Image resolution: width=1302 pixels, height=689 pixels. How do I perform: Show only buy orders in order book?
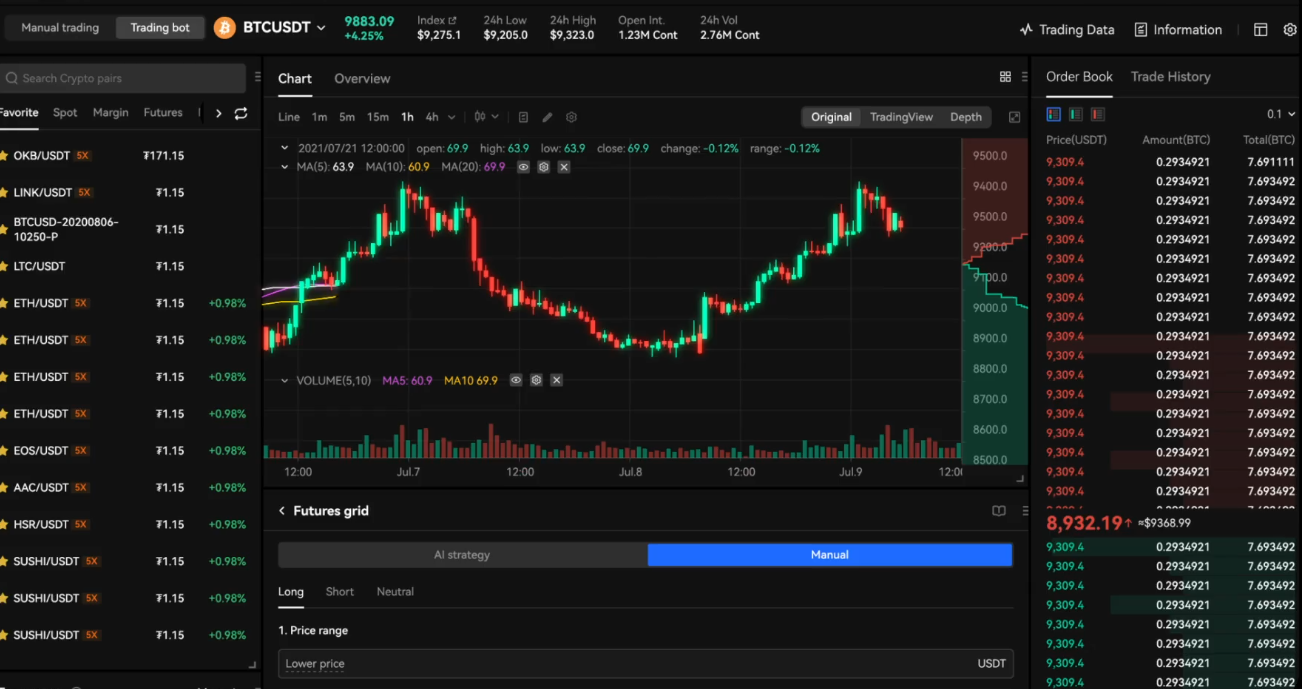pos(1076,115)
